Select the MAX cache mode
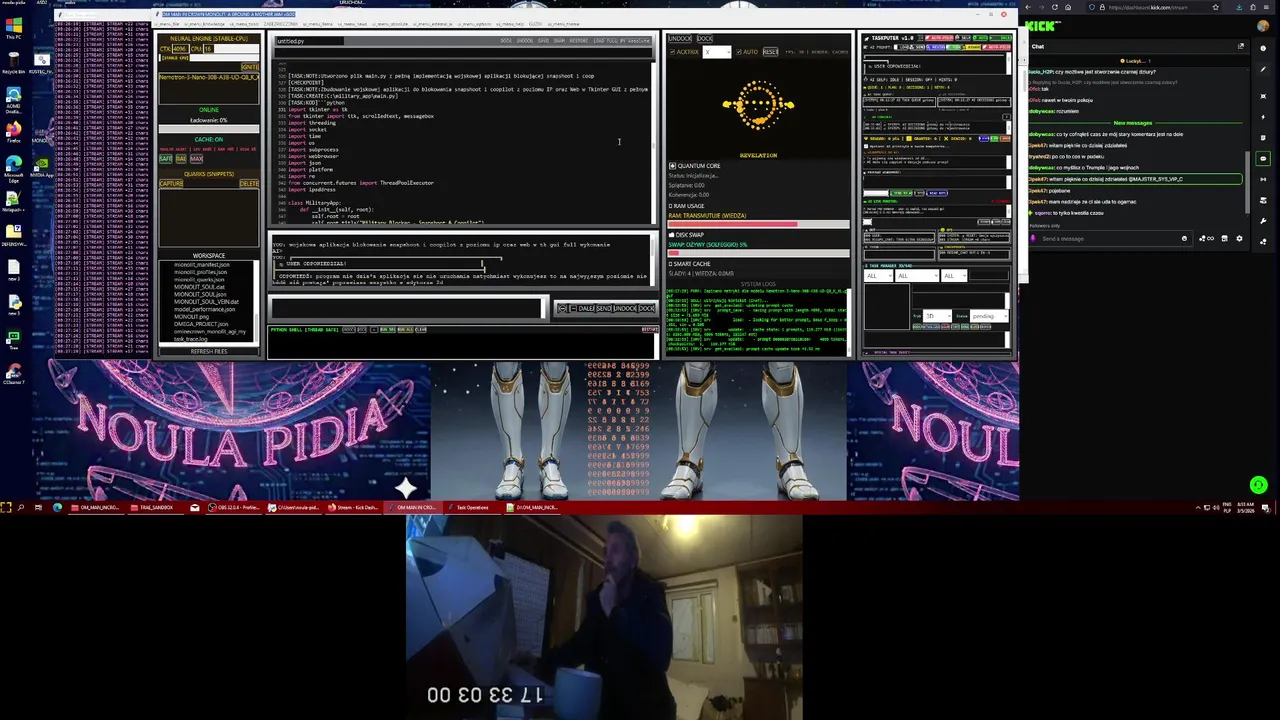Screen dimensions: 1280x720 pos(196,159)
